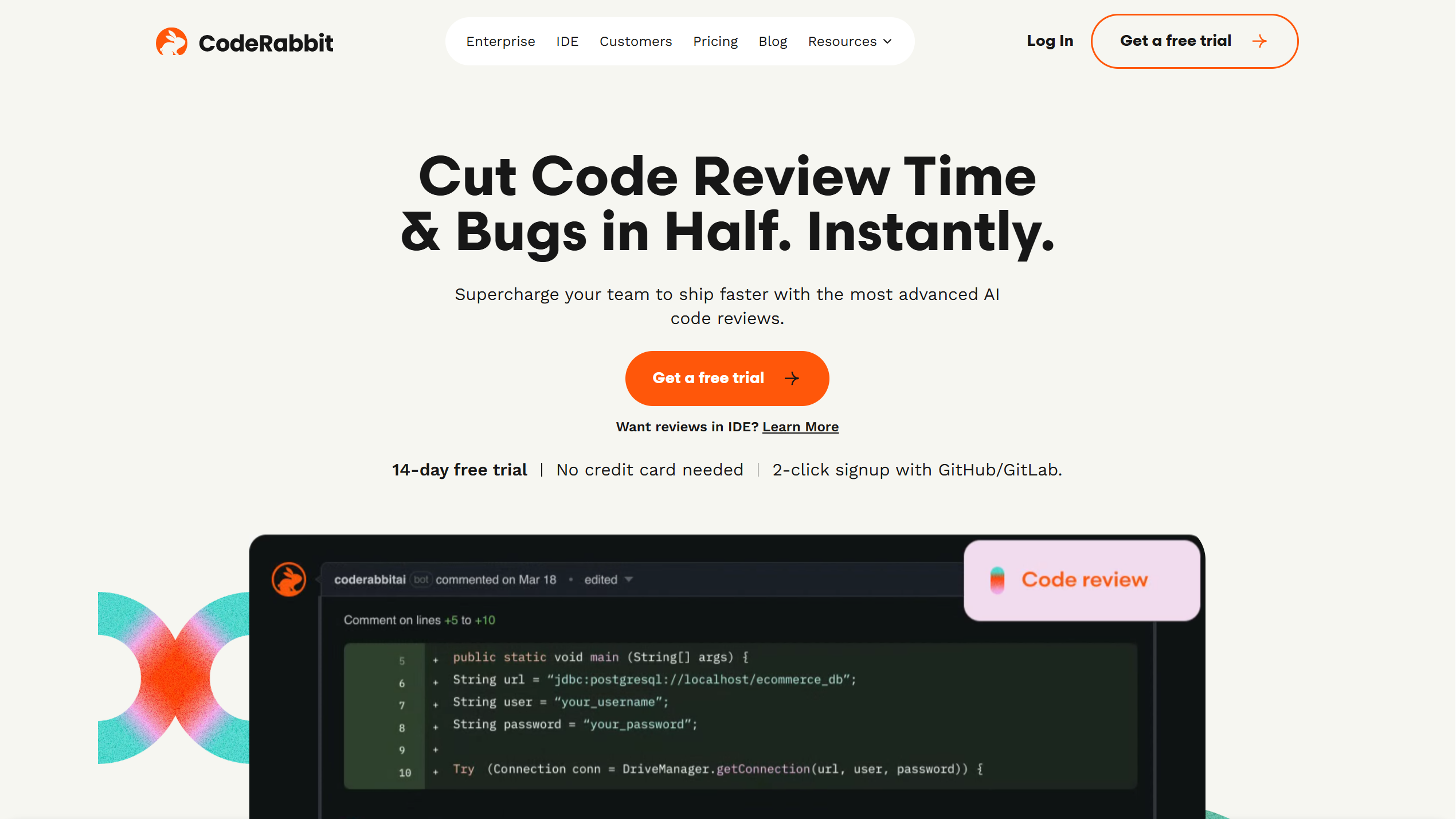
Task: Click the coderabbitai username in comment
Action: [370, 579]
